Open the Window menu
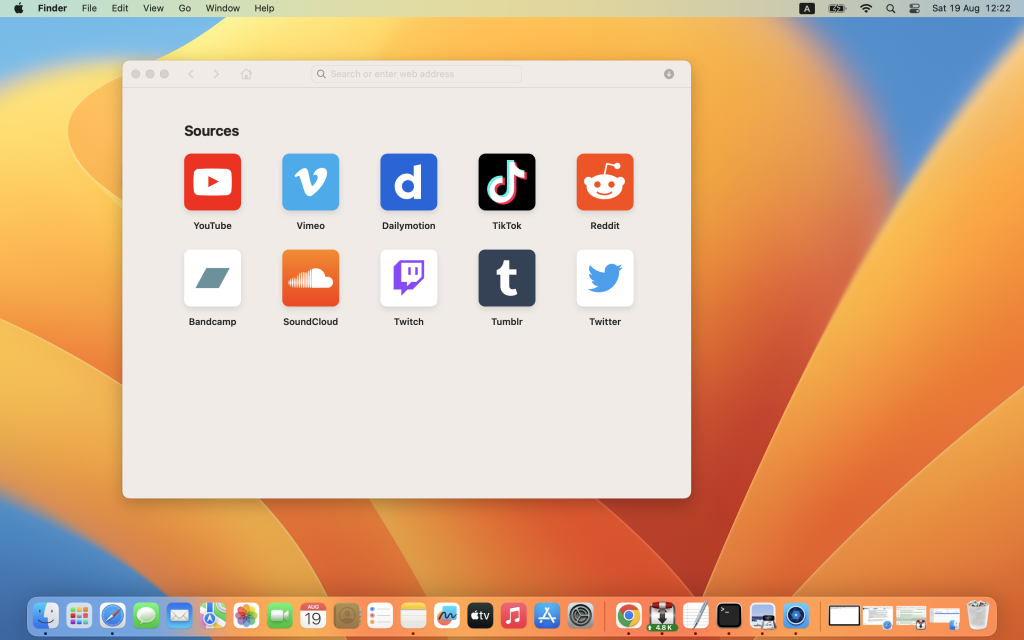This screenshot has height=640, width=1024. point(223,8)
